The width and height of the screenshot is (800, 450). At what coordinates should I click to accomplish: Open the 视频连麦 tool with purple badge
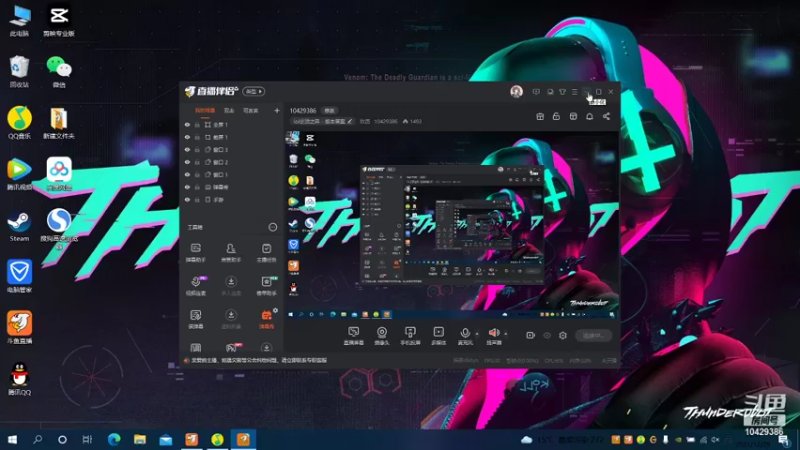coord(196,286)
